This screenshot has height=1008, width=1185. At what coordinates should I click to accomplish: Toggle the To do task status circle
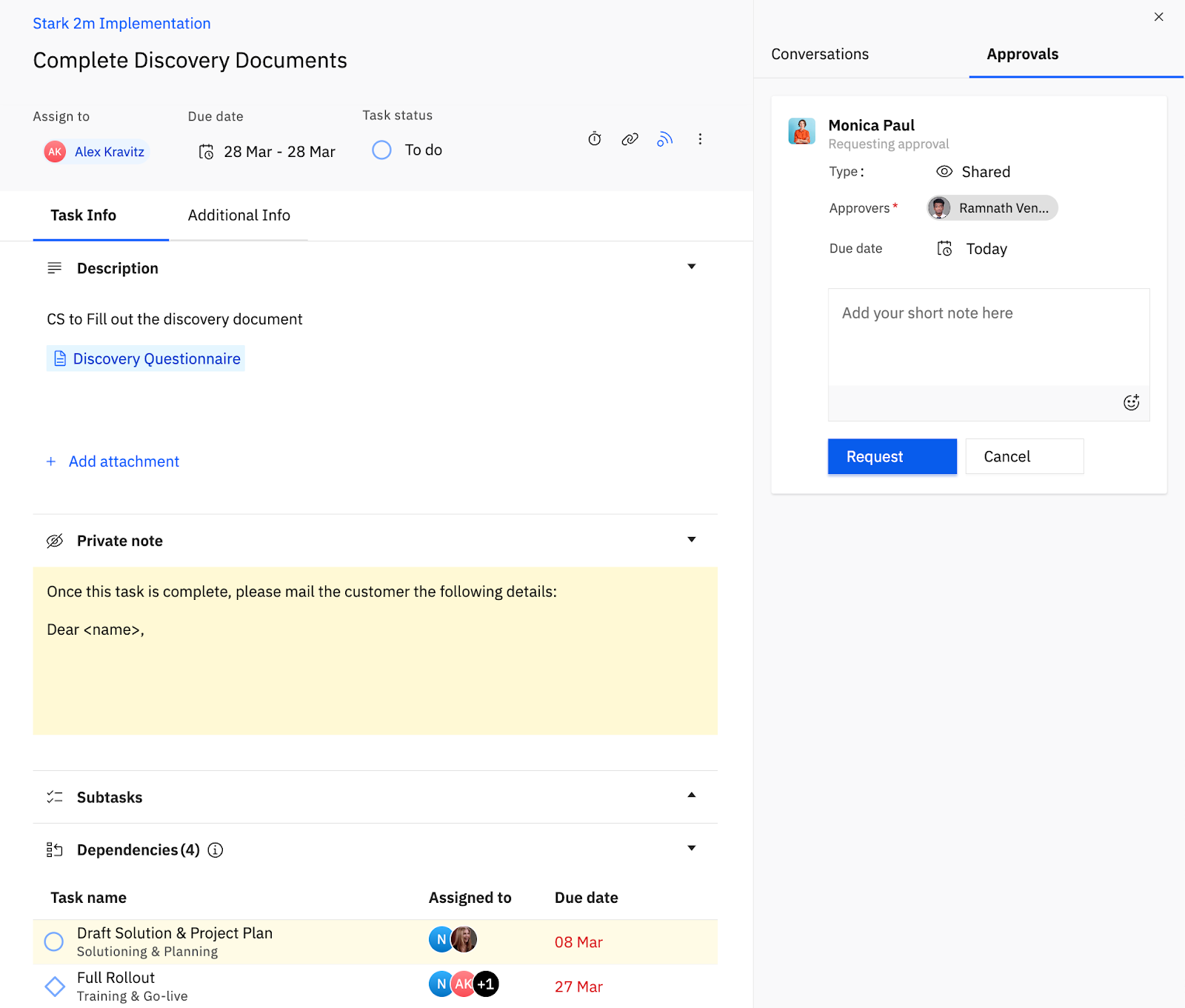(381, 150)
